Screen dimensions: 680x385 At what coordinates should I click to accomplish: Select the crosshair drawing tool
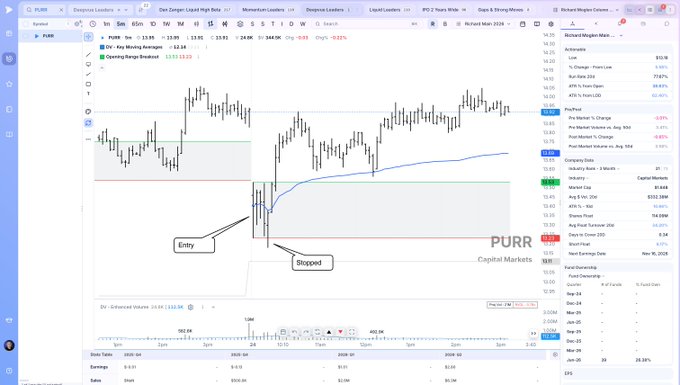(x=88, y=37)
